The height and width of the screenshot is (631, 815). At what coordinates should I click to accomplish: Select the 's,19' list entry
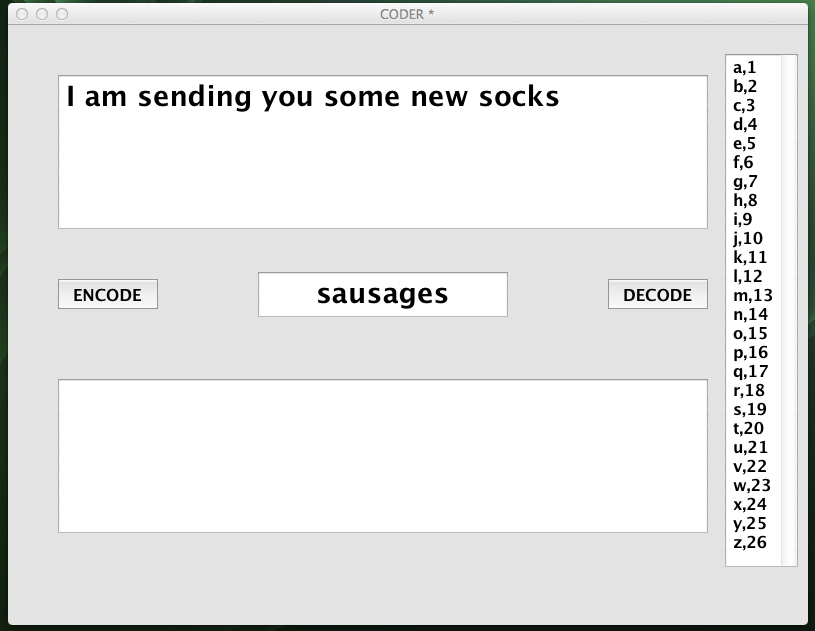tap(750, 409)
